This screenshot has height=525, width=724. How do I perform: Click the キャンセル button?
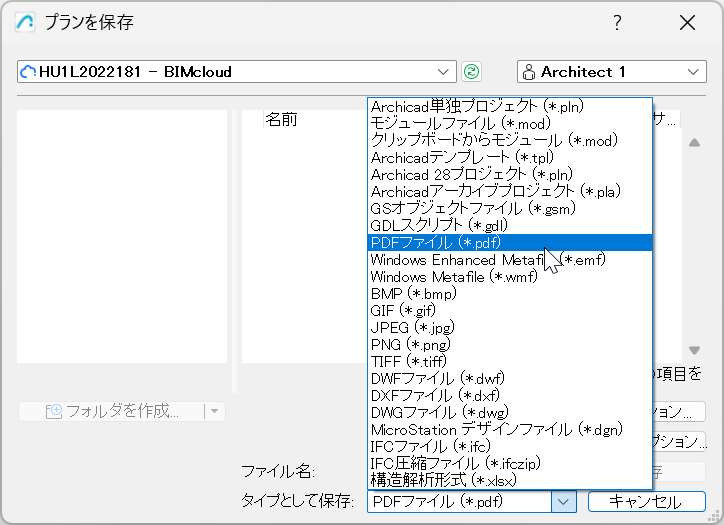[646, 501]
